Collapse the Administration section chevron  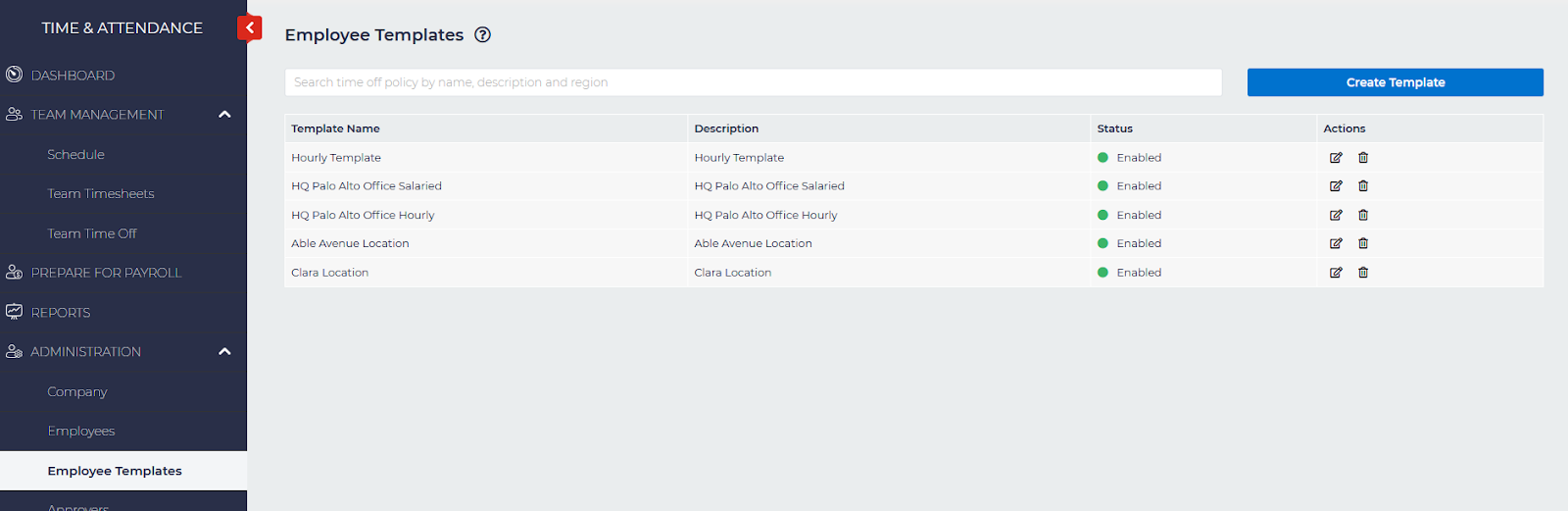(x=224, y=351)
